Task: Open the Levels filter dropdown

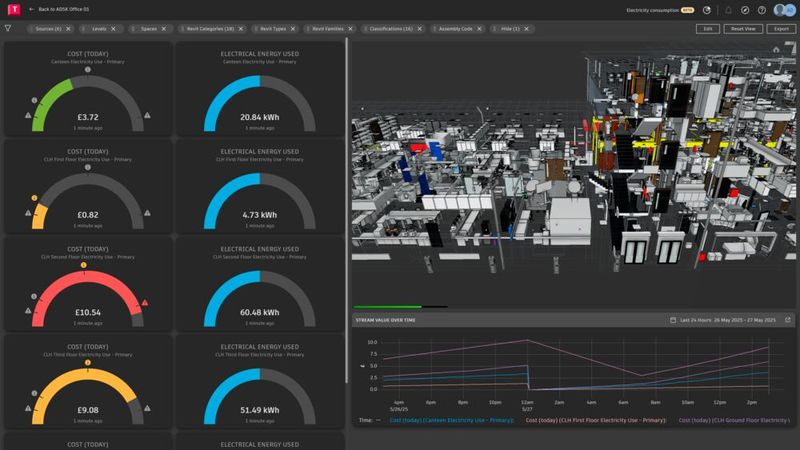Action: click(x=99, y=29)
